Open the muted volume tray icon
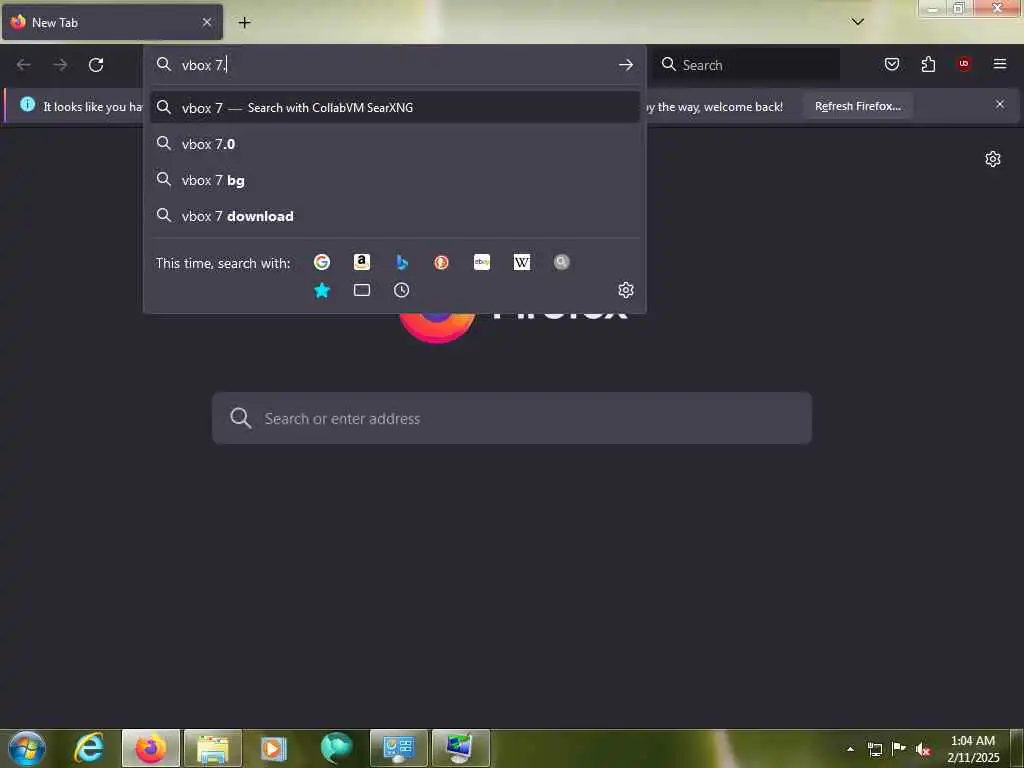The width and height of the screenshot is (1024, 768). [923, 749]
